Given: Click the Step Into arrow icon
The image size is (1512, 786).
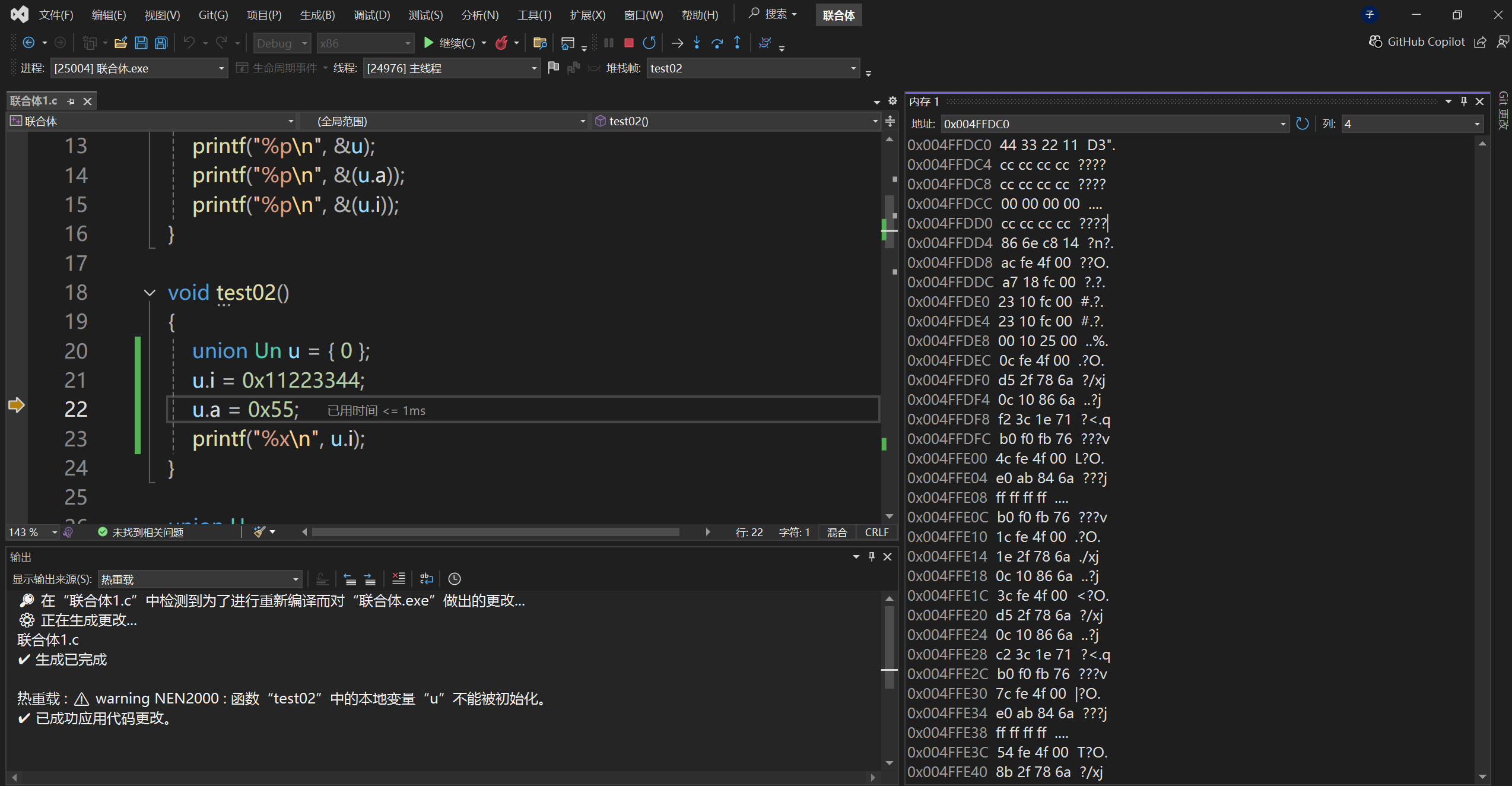Looking at the screenshot, I should [697, 43].
